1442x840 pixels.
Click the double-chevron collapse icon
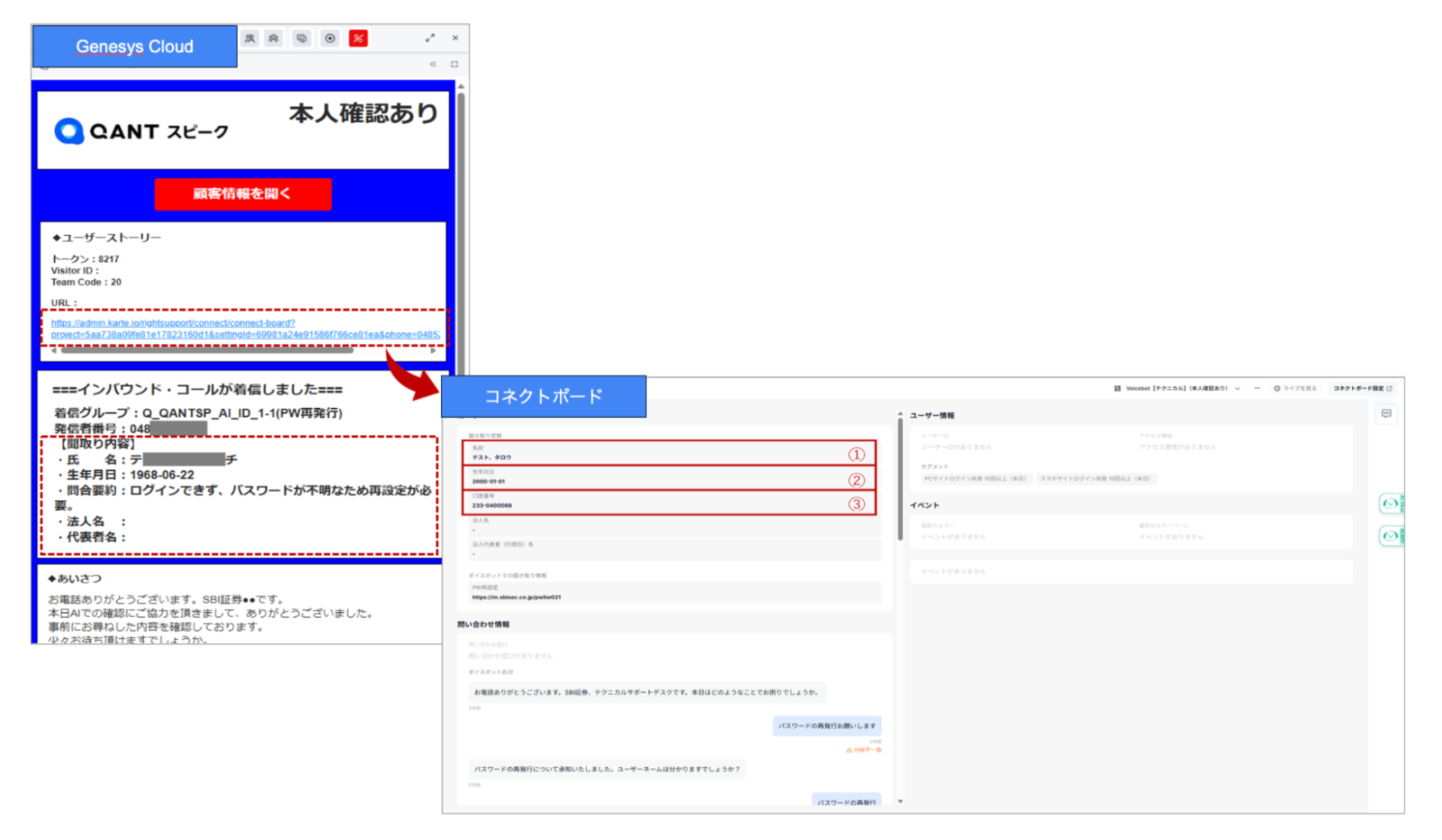(433, 64)
